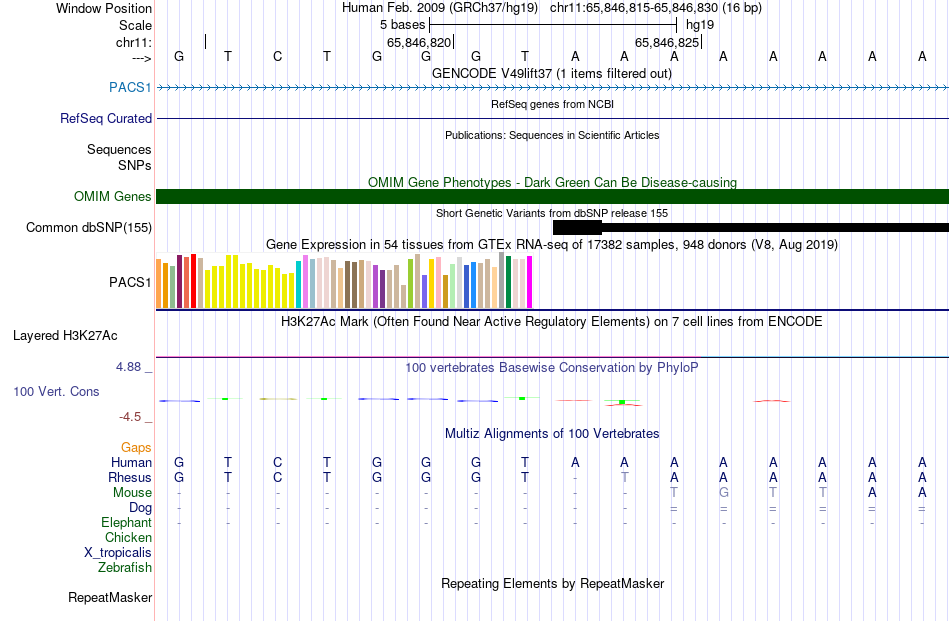Viewport: 950px width, 621px height.
Task: Click the Human Feb. 2009 (GRCh37/hg19) assembly text
Action: click(x=440, y=8)
